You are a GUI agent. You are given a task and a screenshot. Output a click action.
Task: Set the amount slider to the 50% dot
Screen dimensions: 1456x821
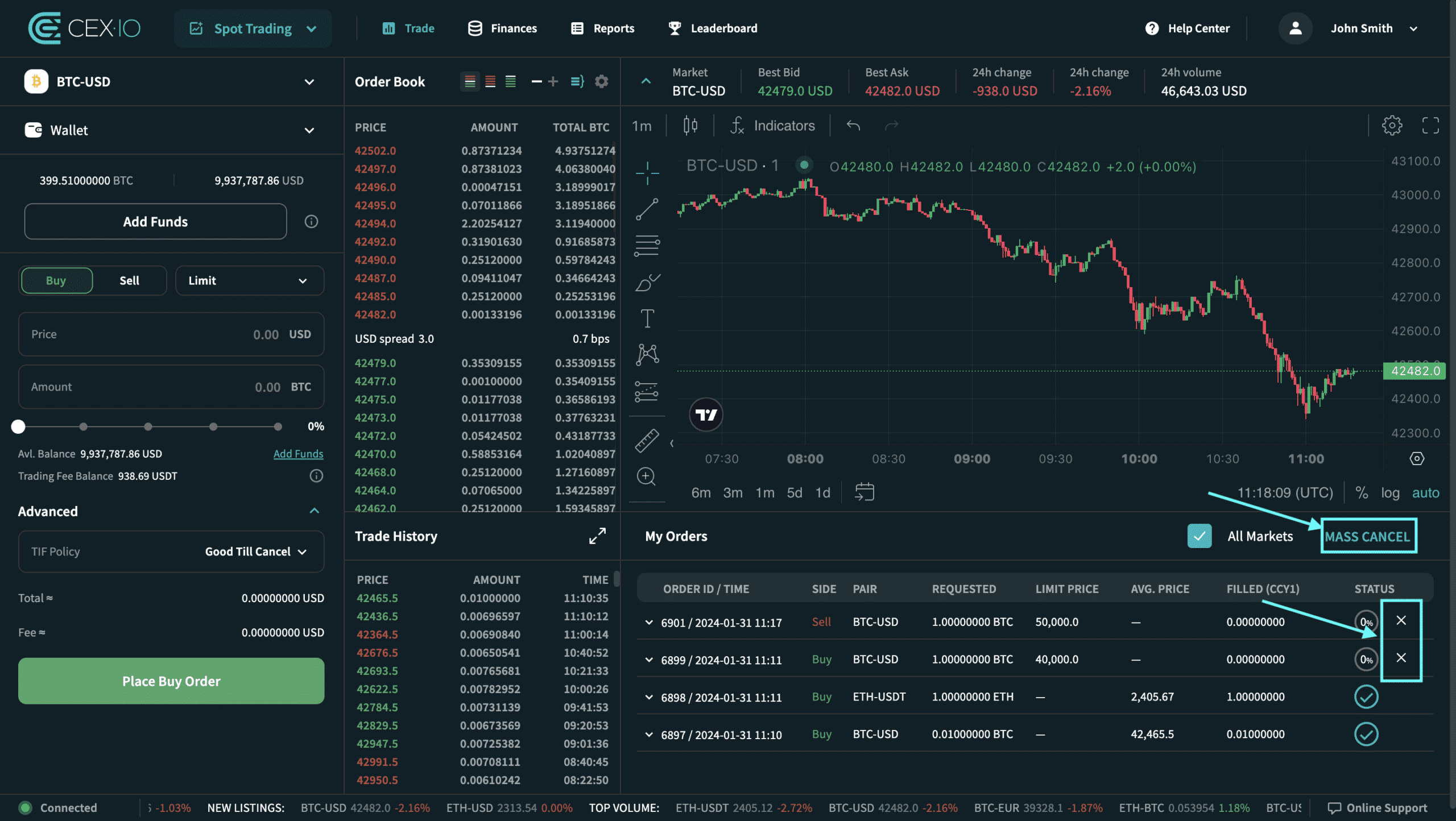148,426
